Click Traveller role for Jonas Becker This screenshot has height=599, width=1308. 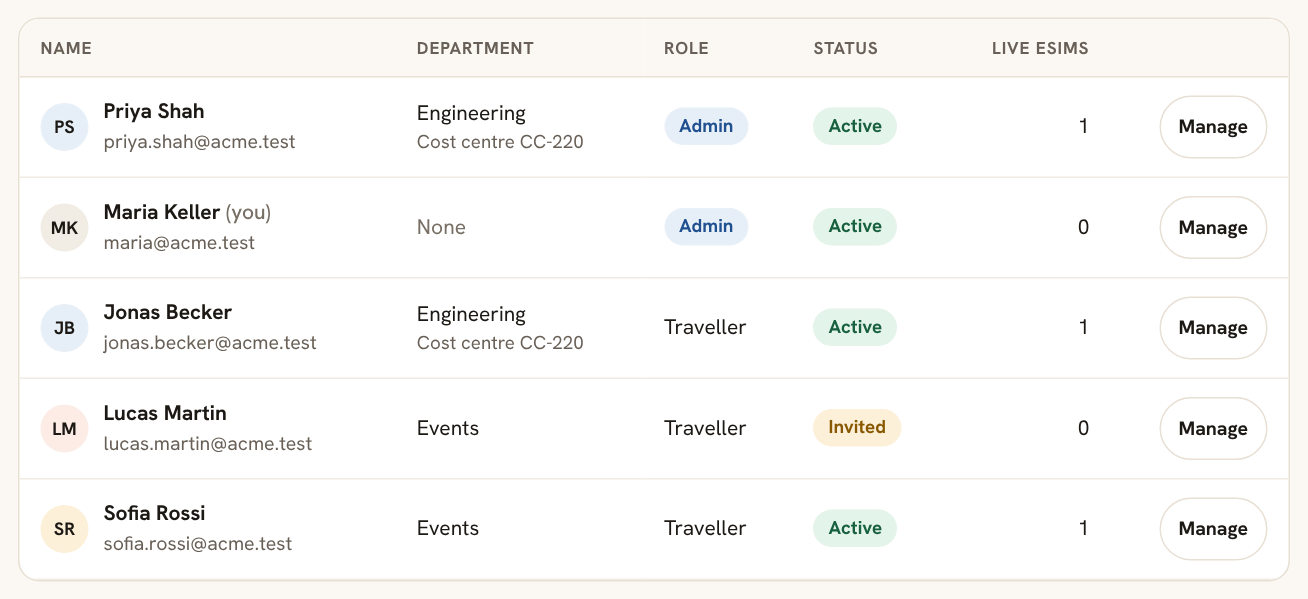[x=705, y=327]
